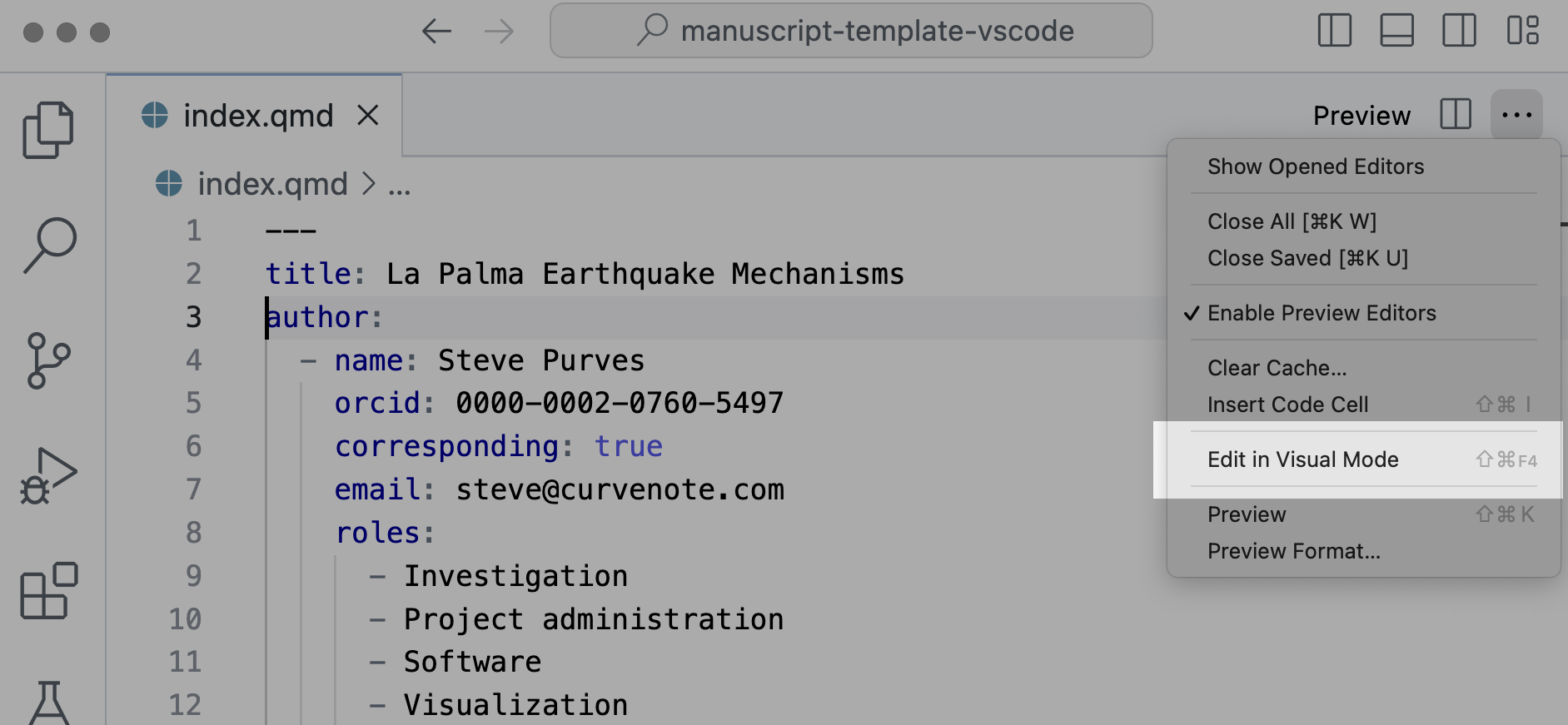Select the Search icon in the sidebar
The image size is (1568, 725).
(x=47, y=244)
